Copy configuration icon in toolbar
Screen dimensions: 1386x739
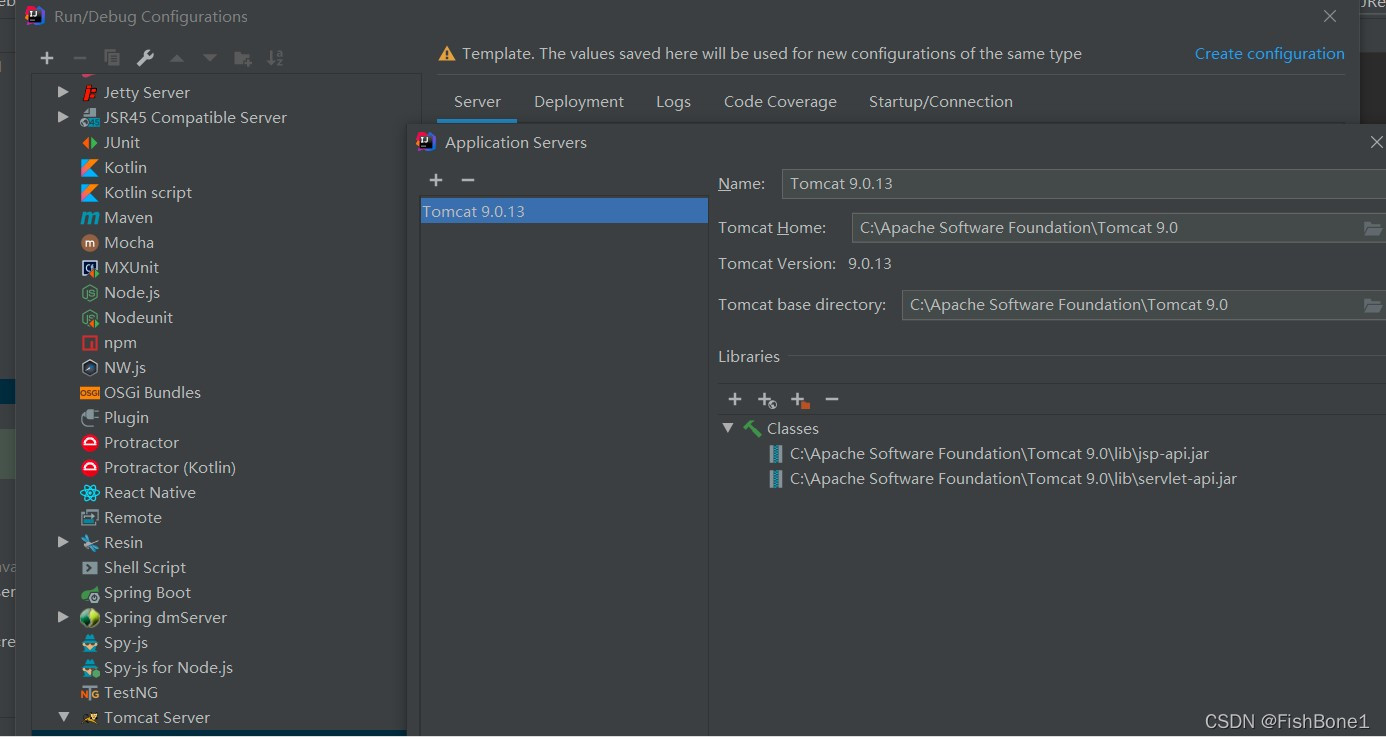tap(112, 58)
